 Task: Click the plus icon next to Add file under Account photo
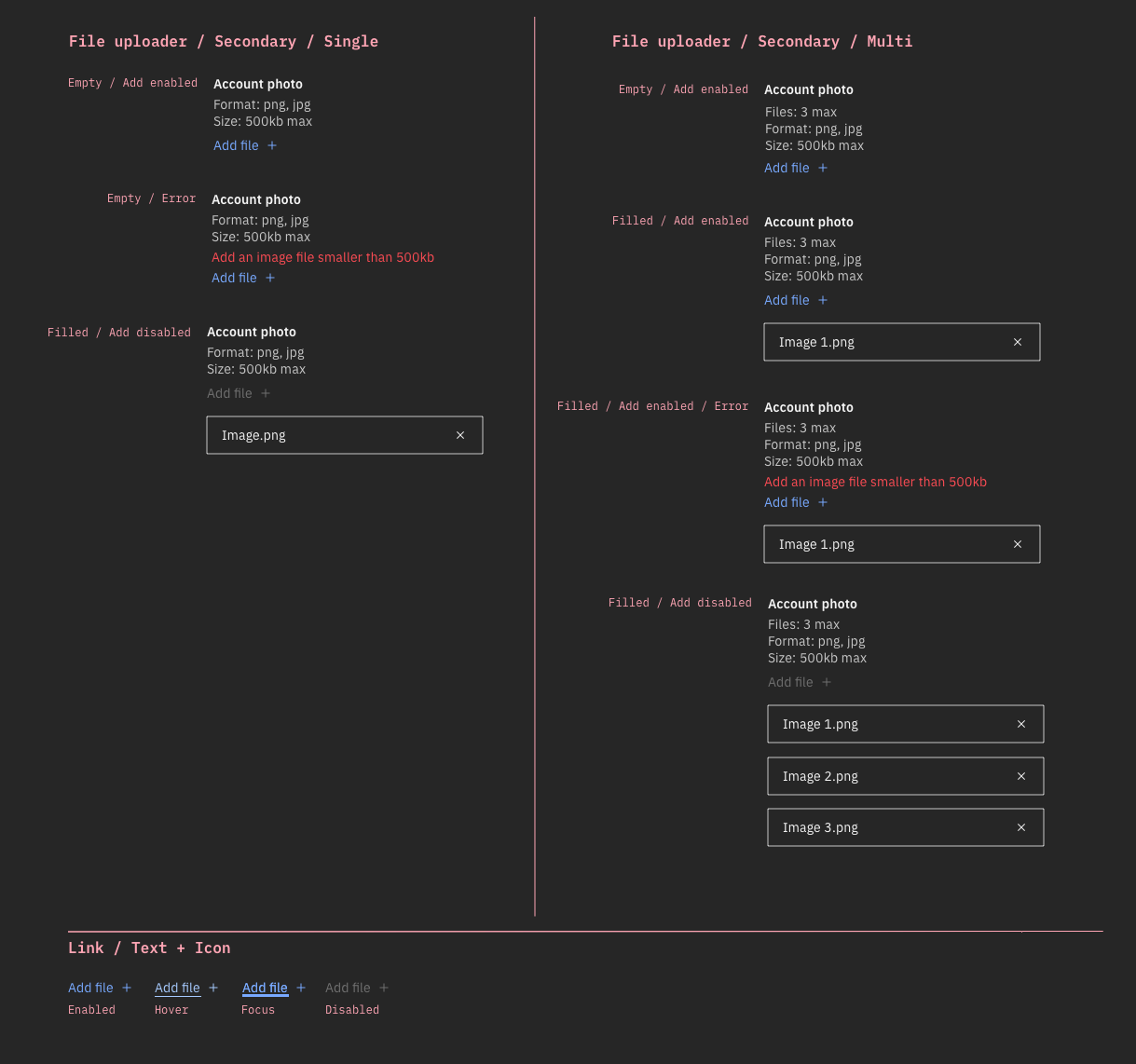(270, 145)
